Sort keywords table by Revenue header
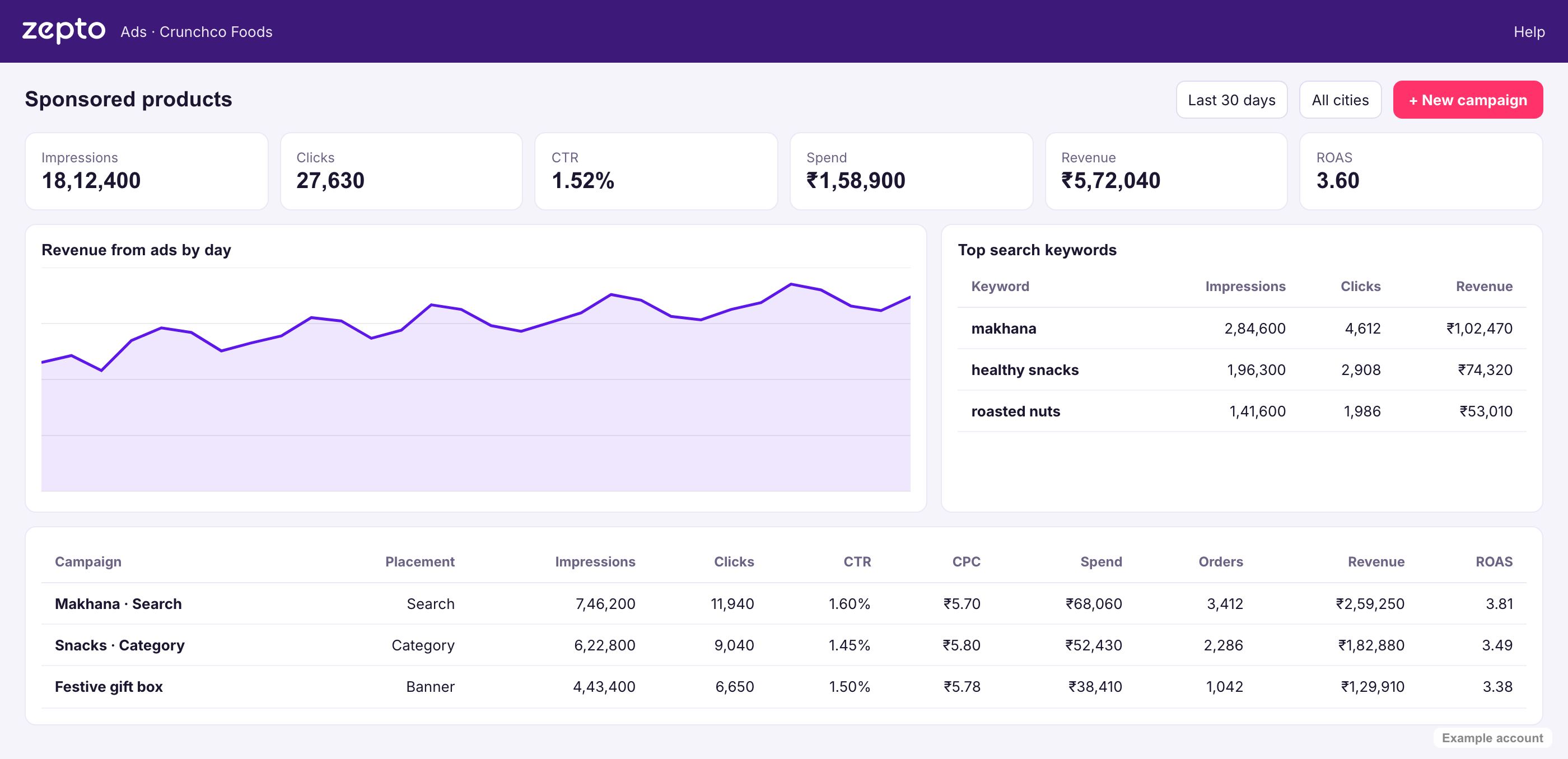This screenshot has height=759, width=1568. (x=1484, y=287)
